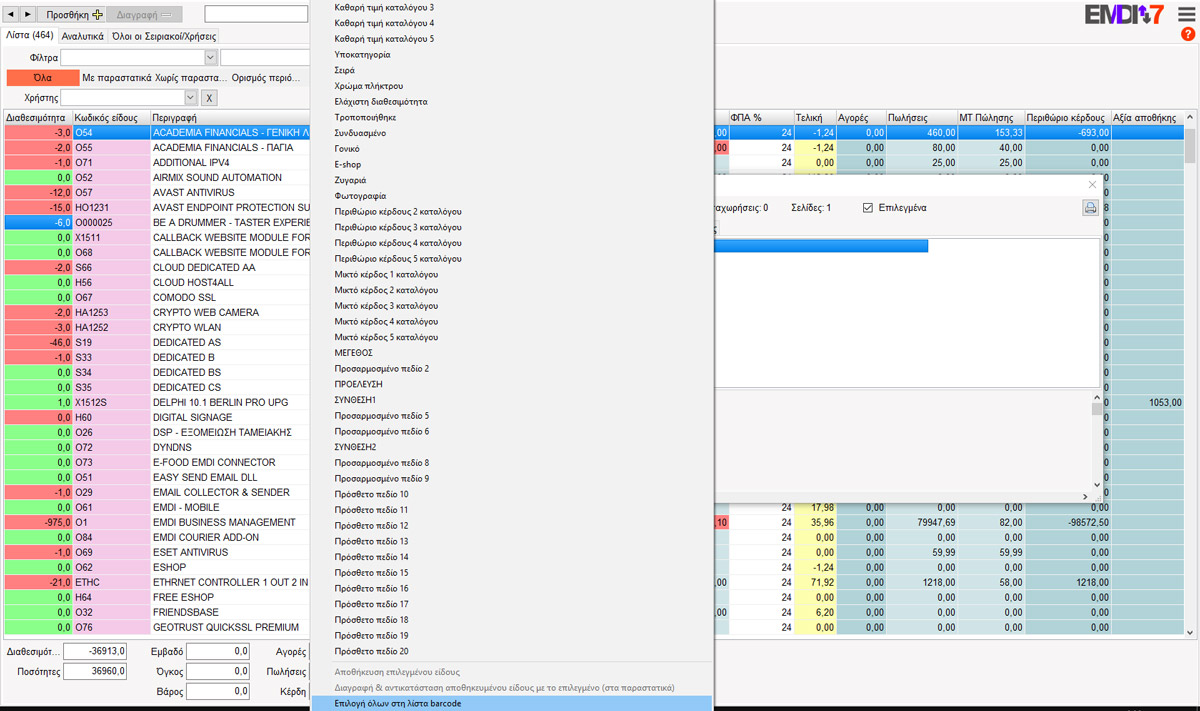Go to the previous record arrow
The height and width of the screenshot is (711, 1200).
[x=12, y=15]
